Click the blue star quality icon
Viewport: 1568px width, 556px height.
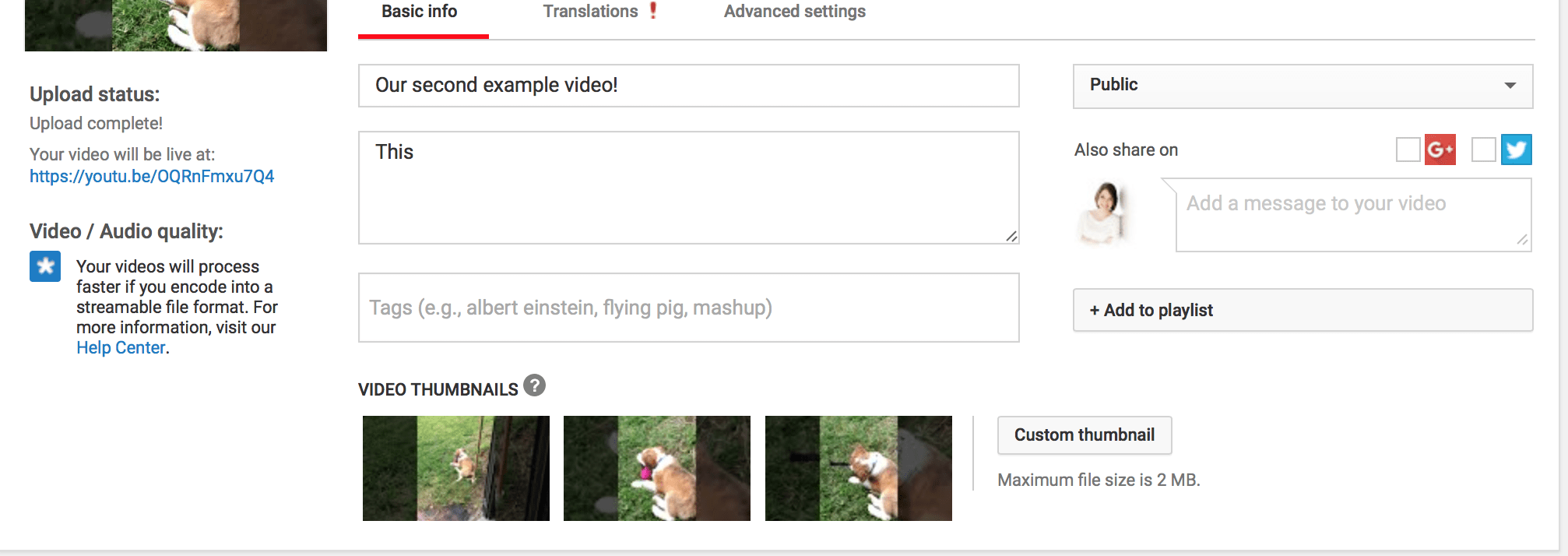45,266
